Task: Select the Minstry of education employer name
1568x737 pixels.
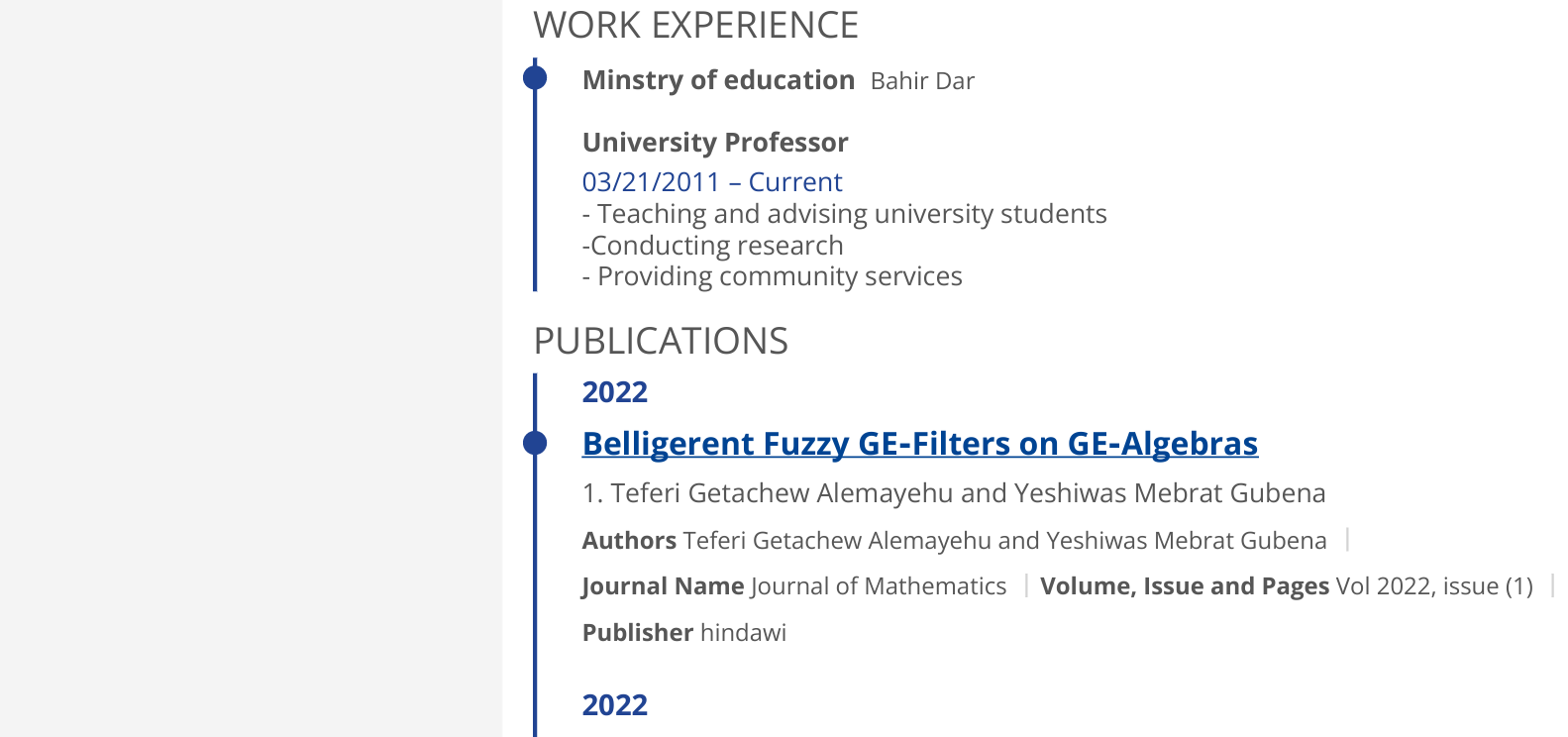Action: coord(718,80)
